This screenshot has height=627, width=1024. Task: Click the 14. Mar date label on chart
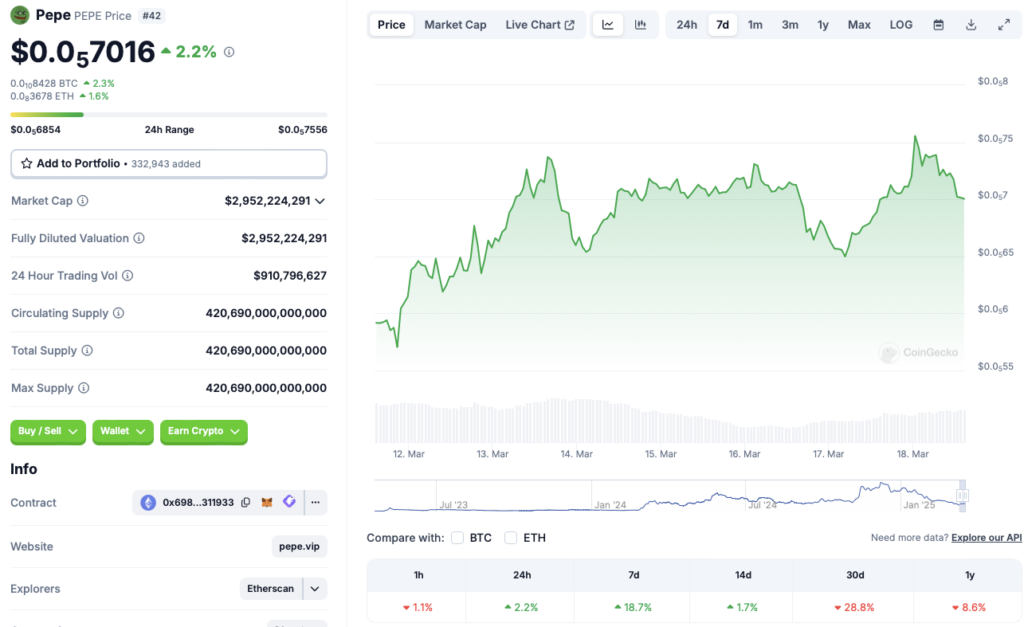point(577,453)
